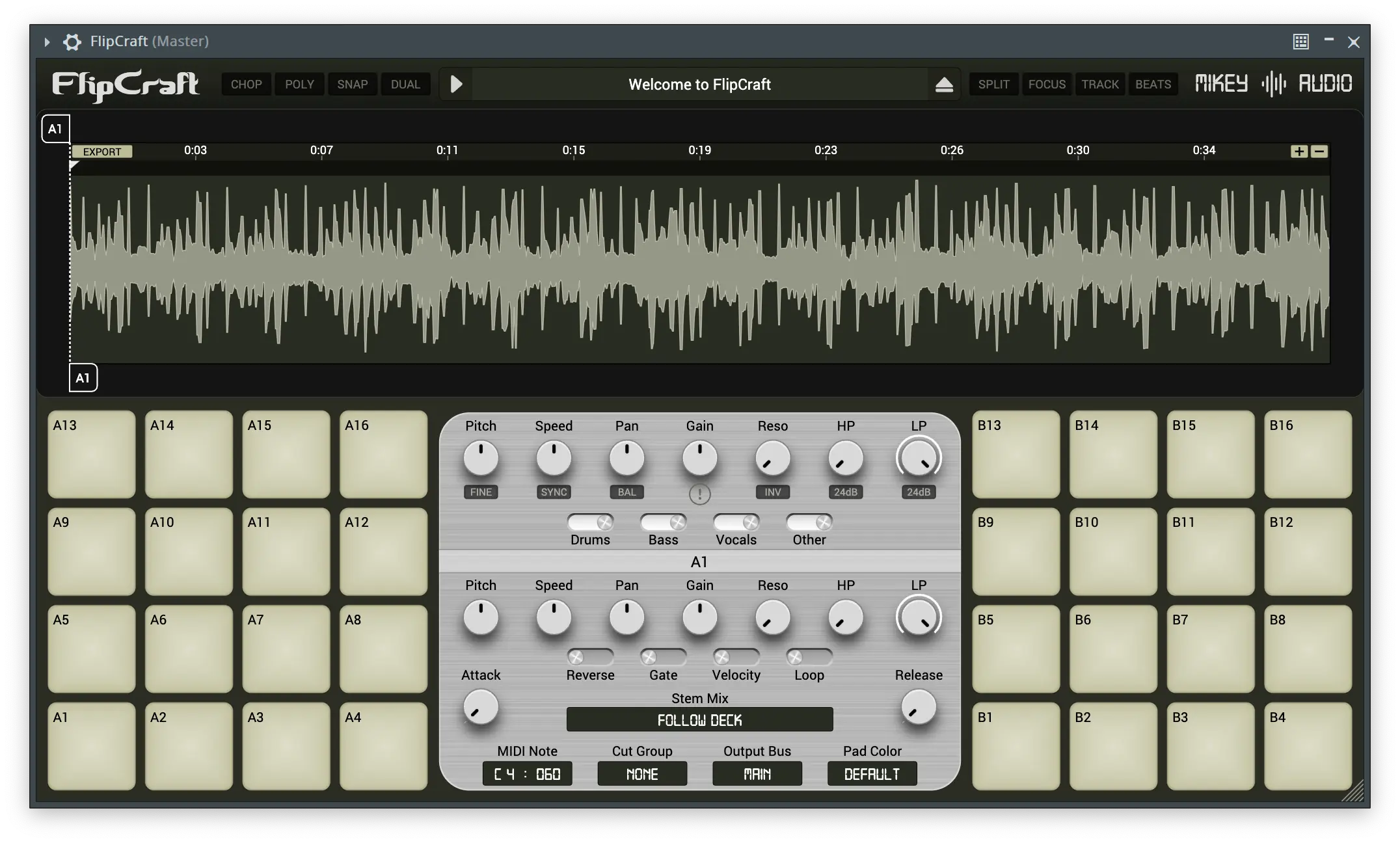Zoom out the waveform with the minus icon

pos(1319,152)
